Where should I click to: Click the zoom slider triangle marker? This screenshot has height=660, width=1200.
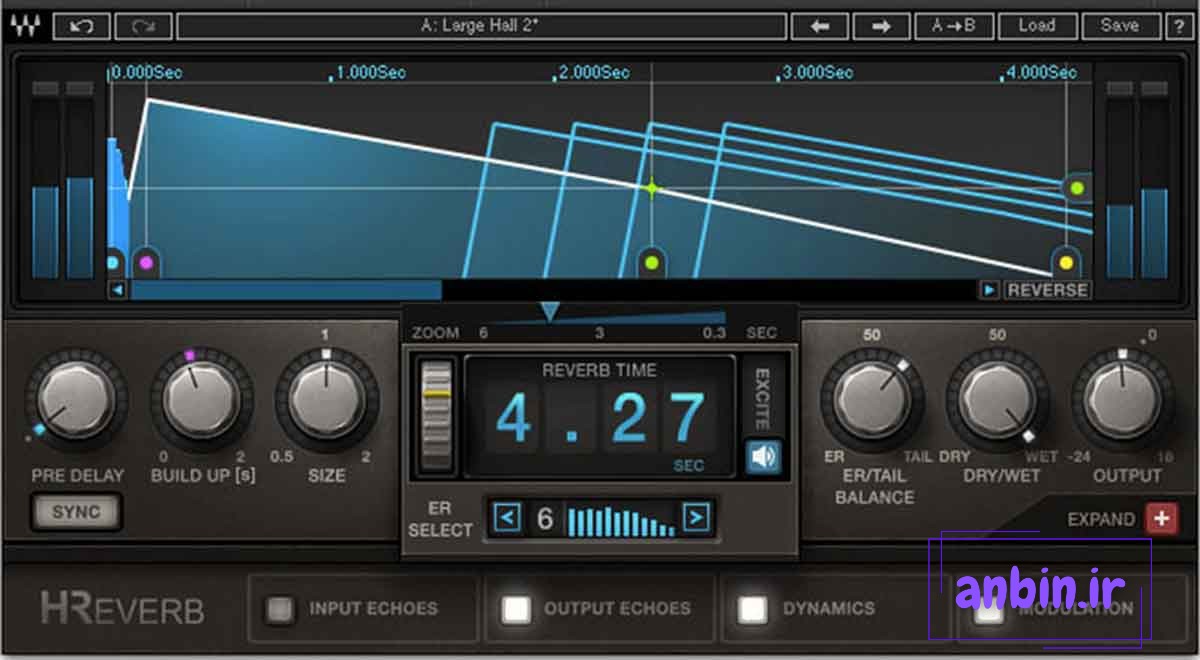point(549,313)
